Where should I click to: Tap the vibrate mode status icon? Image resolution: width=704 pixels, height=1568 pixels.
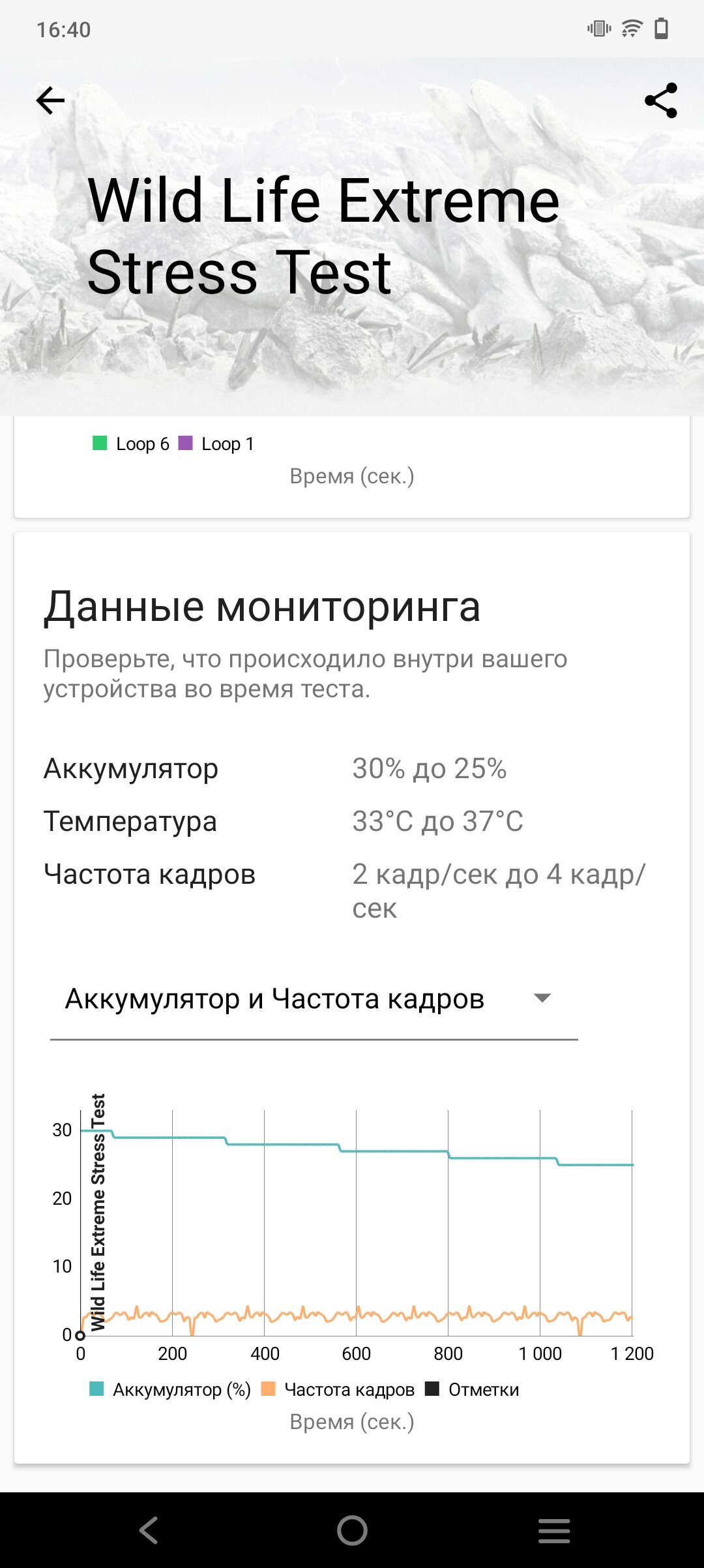point(599,29)
